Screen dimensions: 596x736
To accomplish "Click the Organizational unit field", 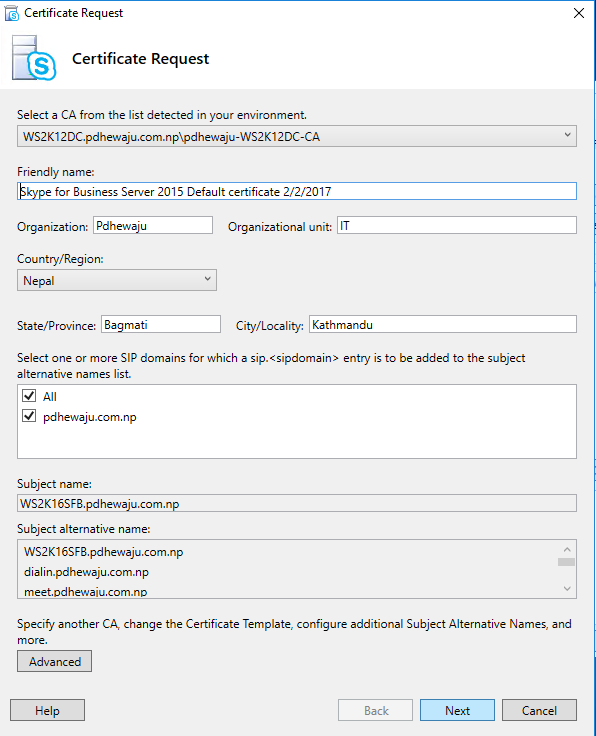I will (457, 225).
